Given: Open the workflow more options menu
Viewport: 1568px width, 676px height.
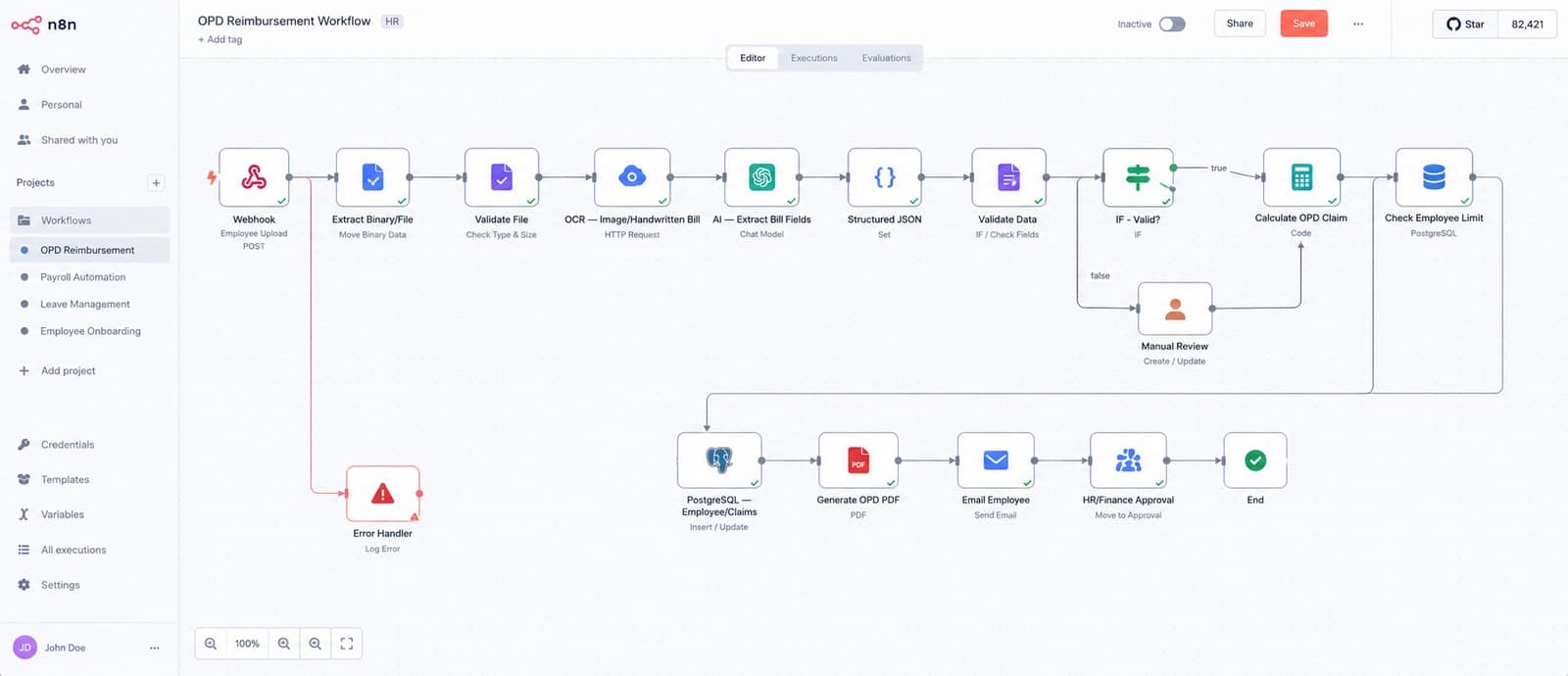Looking at the screenshot, I should [x=1358, y=24].
